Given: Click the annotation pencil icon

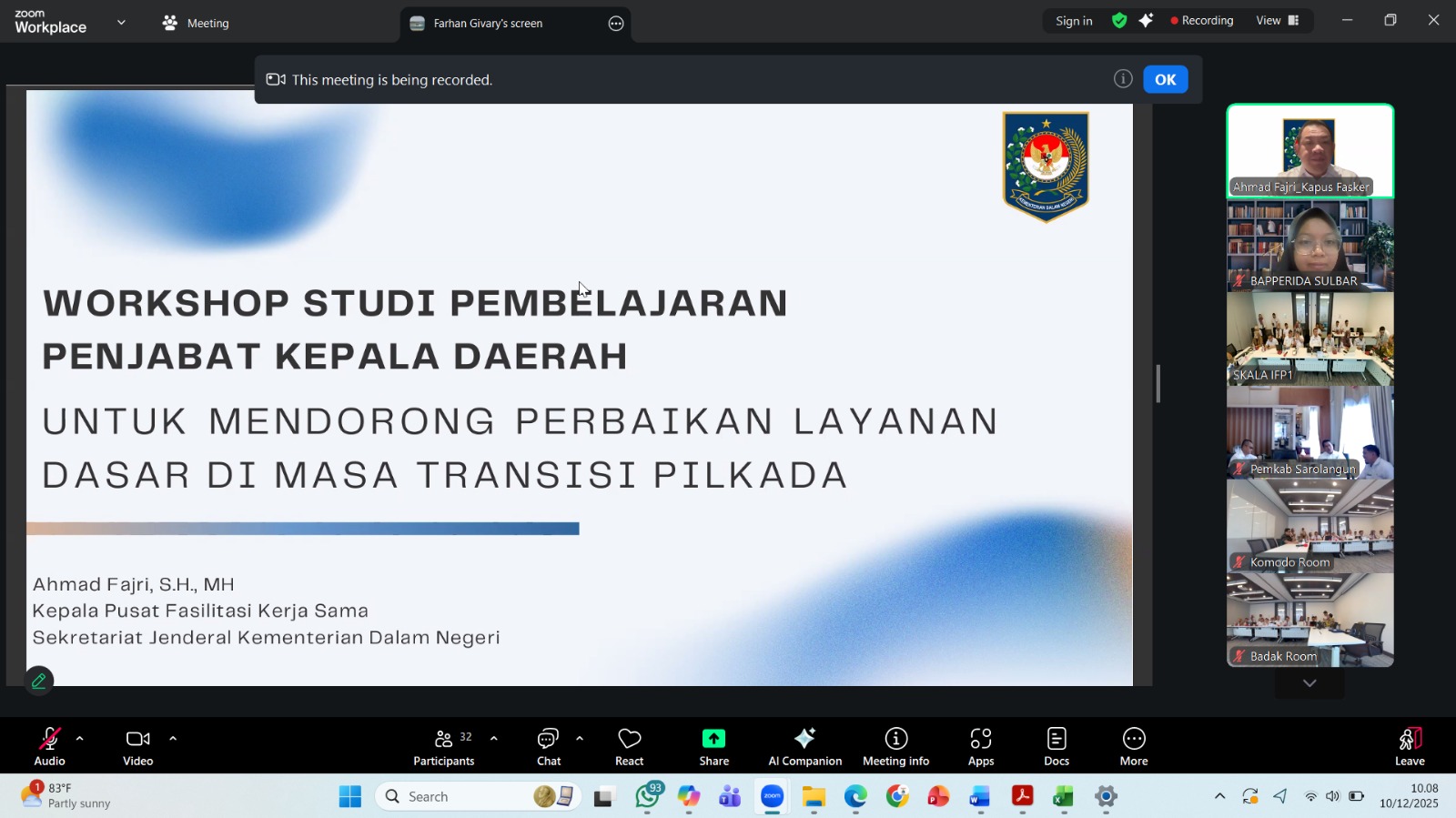Looking at the screenshot, I should pyautogui.click(x=39, y=681).
